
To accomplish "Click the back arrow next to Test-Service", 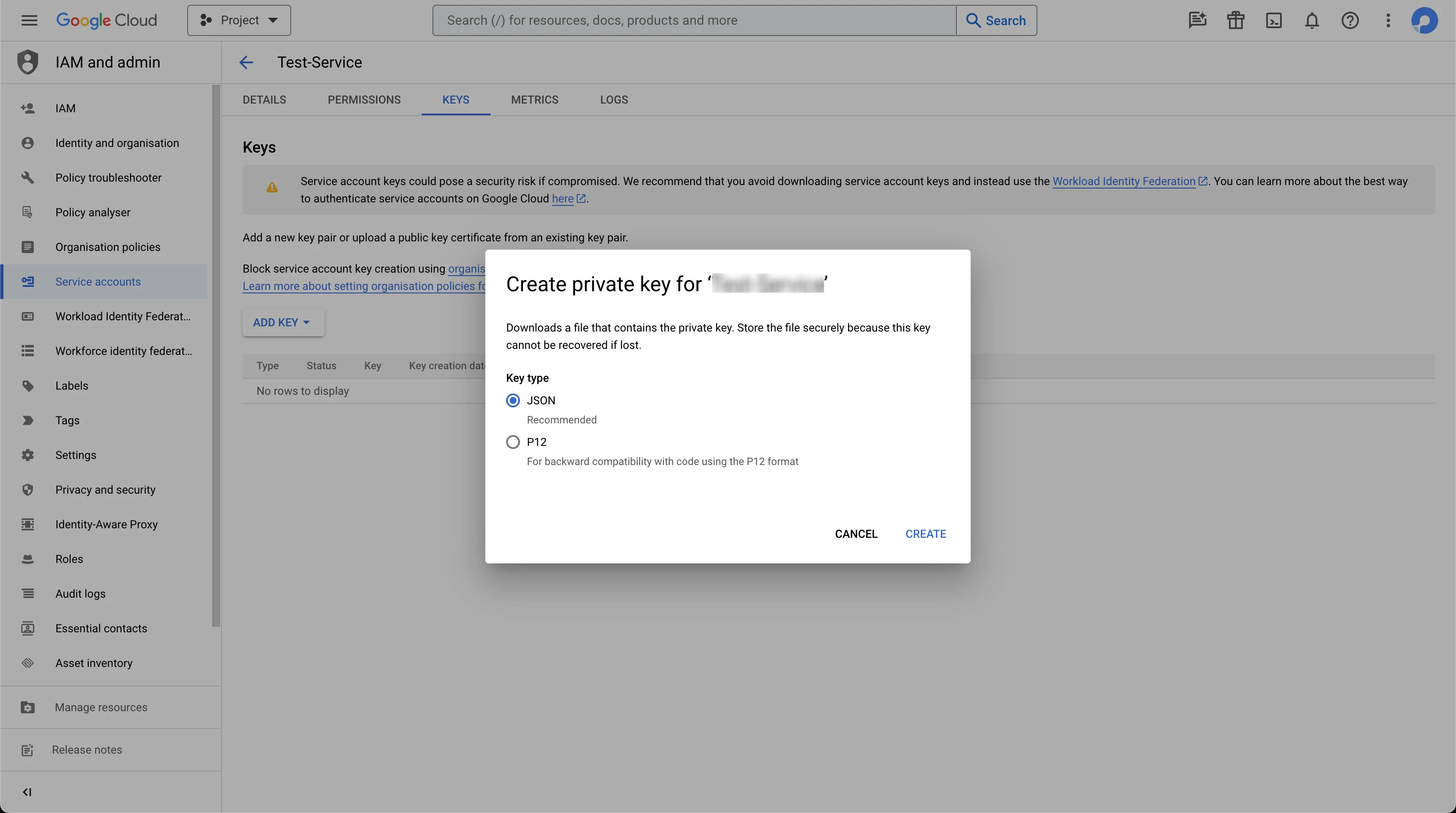I will pos(246,62).
